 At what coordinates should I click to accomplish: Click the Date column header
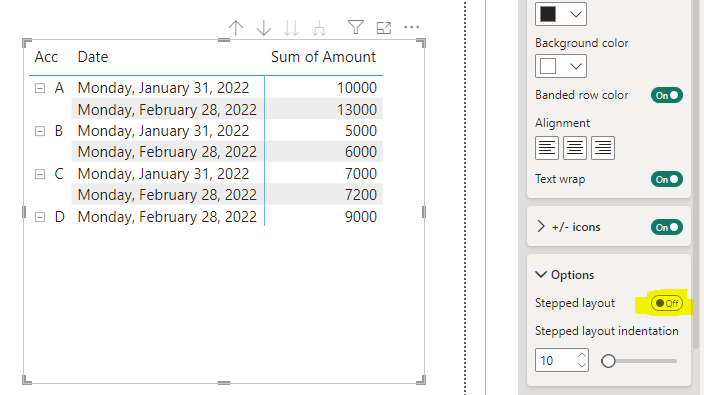coord(93,57)
